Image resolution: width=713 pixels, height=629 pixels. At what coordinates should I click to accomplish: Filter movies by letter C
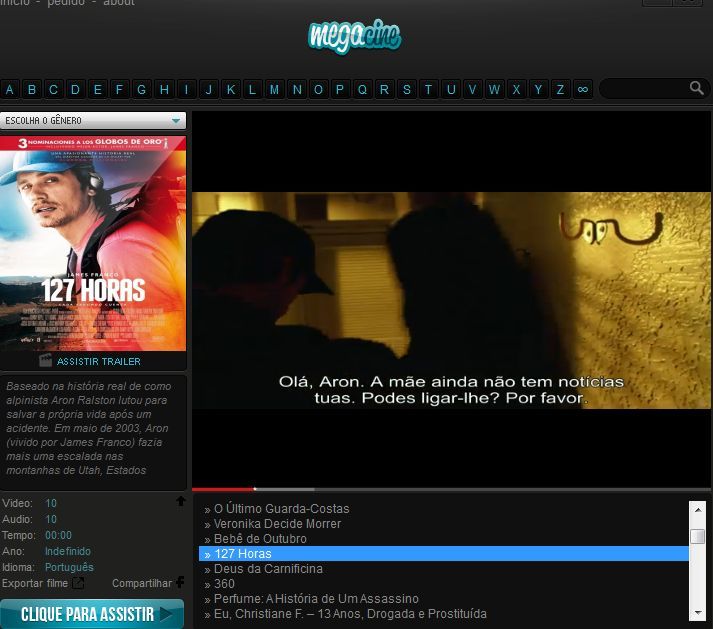[54, 89]
